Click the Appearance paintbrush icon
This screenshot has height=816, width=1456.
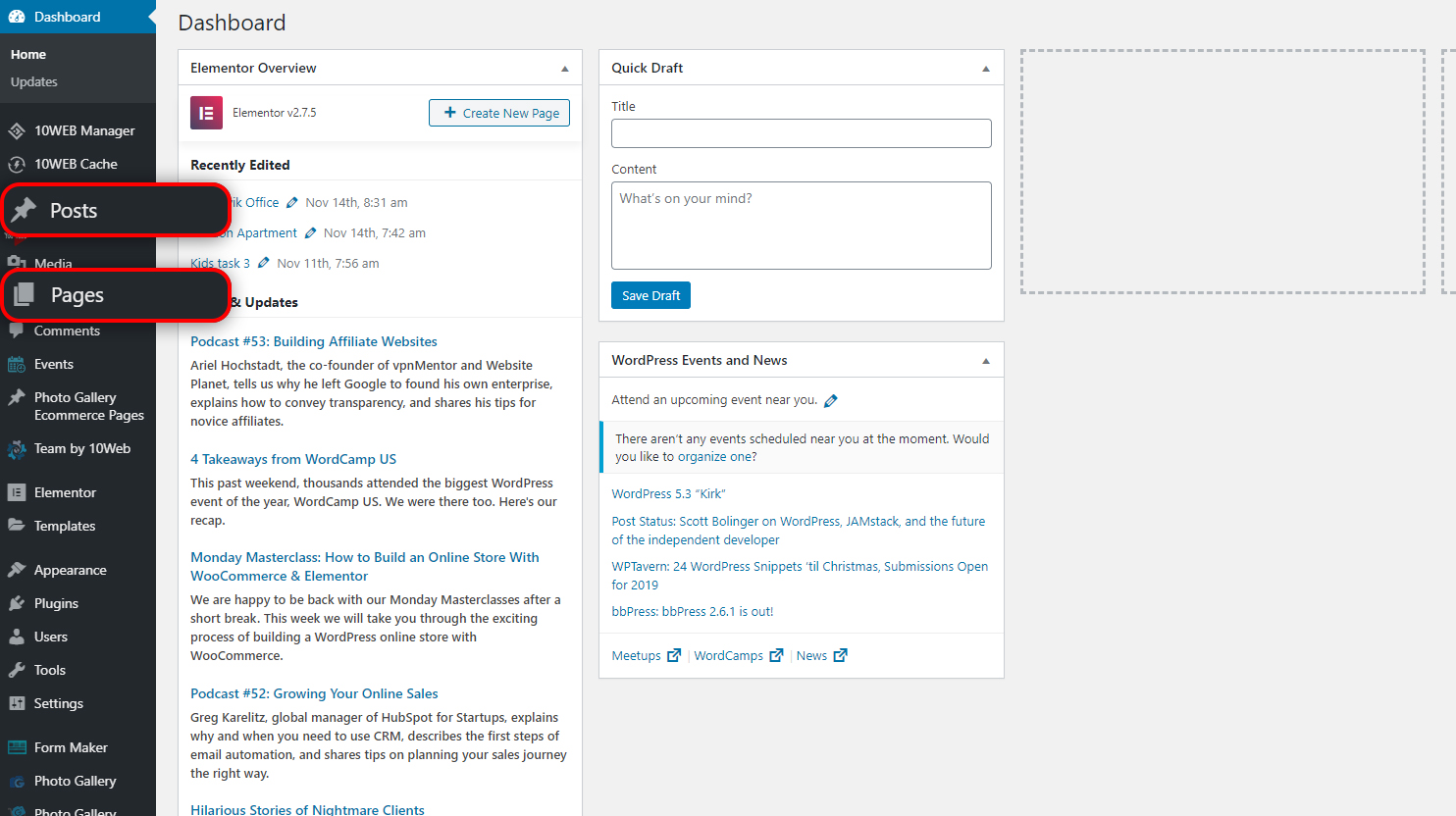point(17,570)
